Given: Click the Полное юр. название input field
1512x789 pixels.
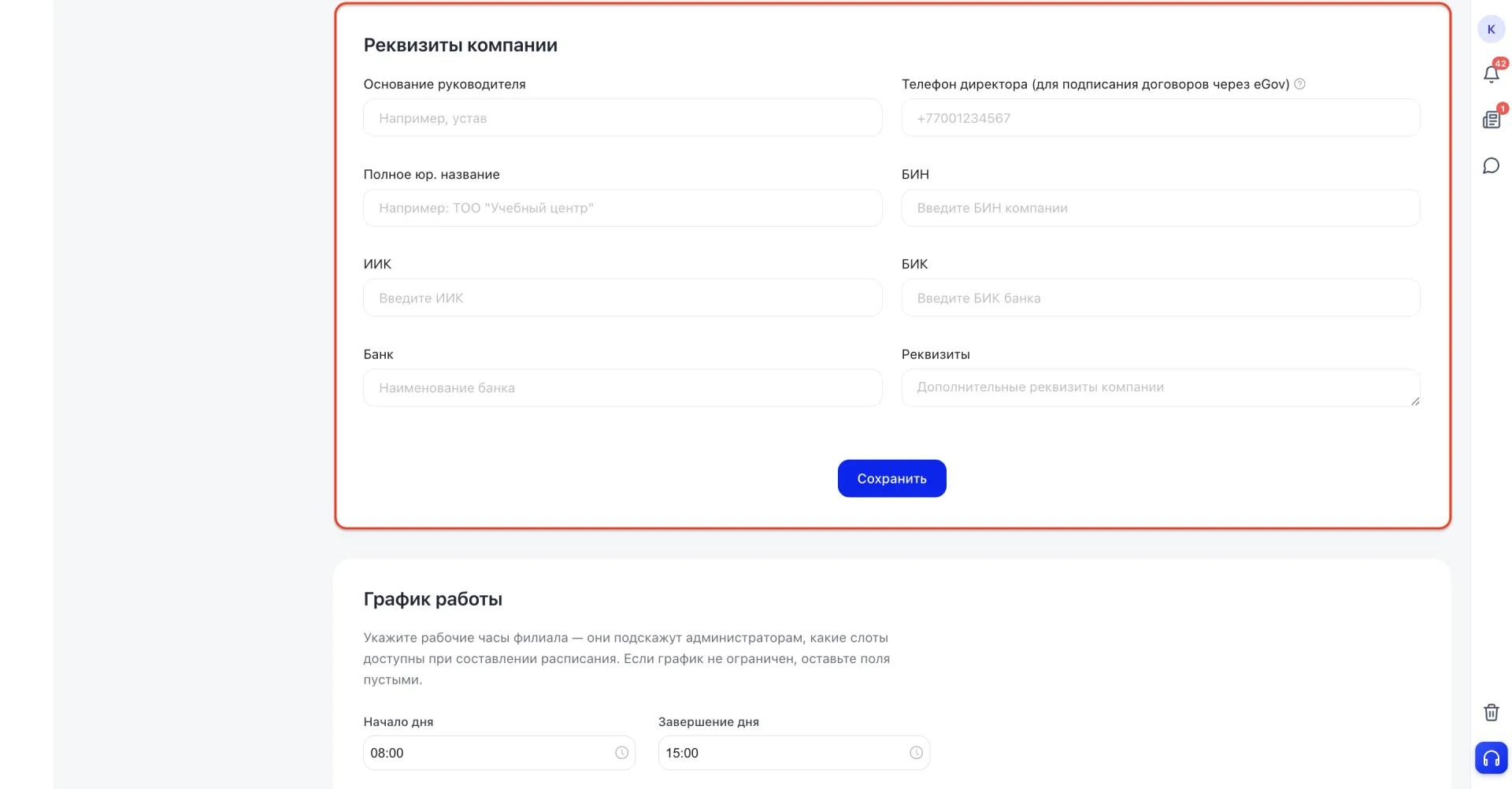Looking at the screenshot, I should tap(622, 208).
